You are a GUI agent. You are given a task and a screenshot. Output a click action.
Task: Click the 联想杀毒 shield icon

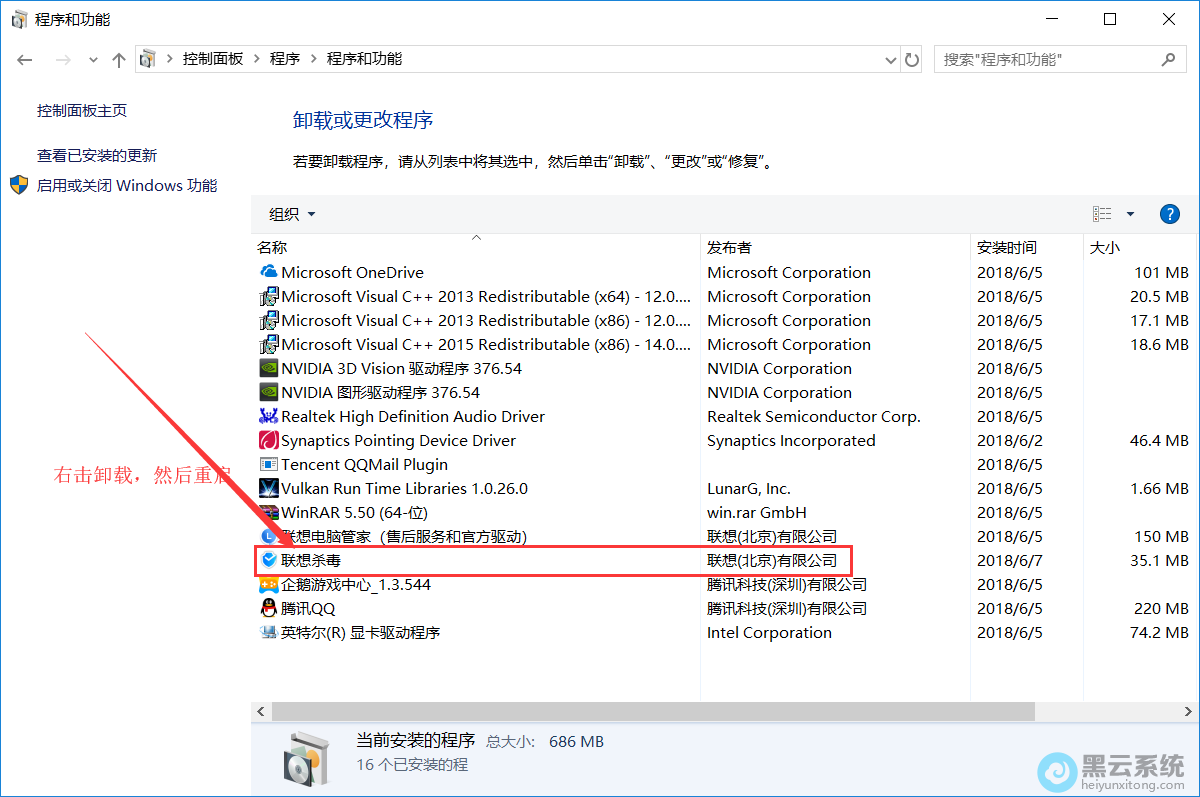pos(268,560)
